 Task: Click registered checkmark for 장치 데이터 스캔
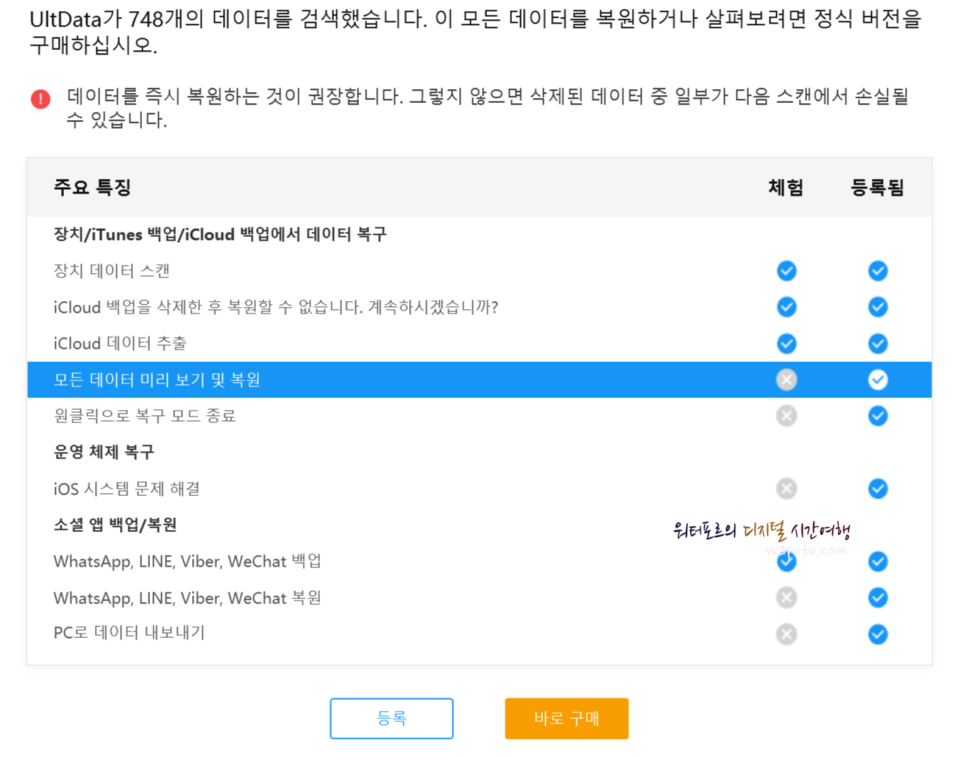click(877, 271)
